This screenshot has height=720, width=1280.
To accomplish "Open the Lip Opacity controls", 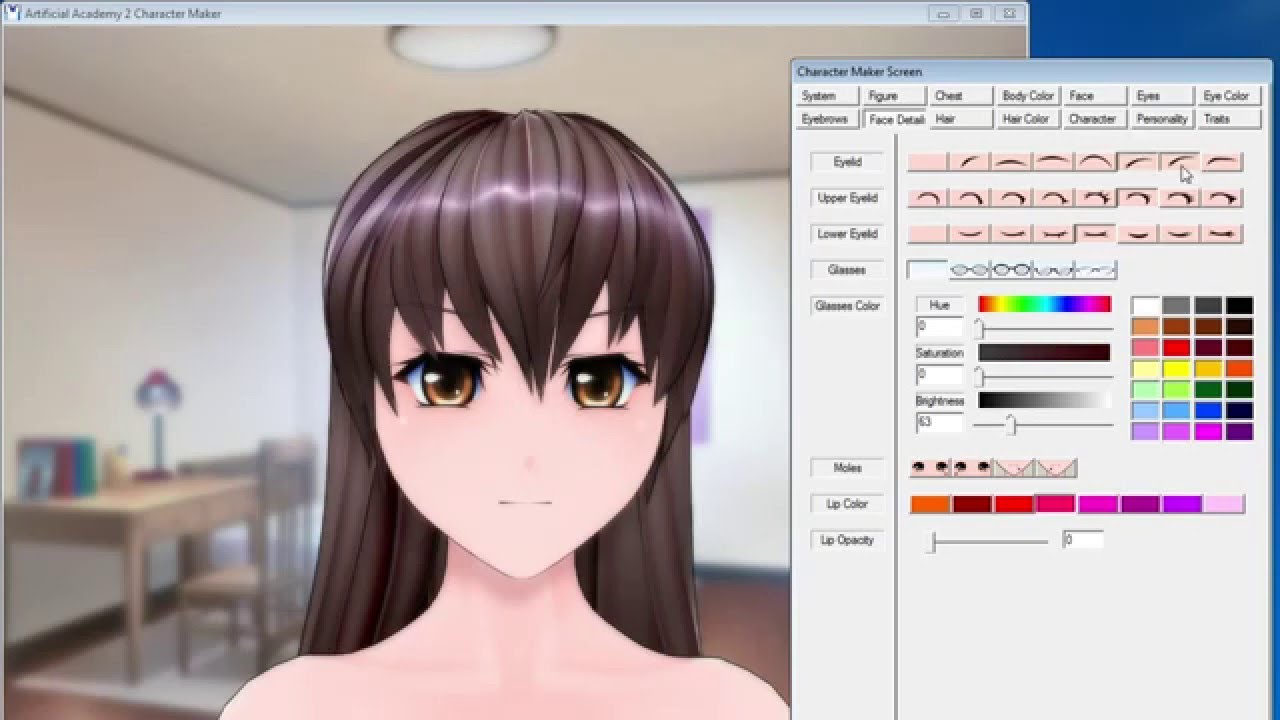I will tap(847, 539).
